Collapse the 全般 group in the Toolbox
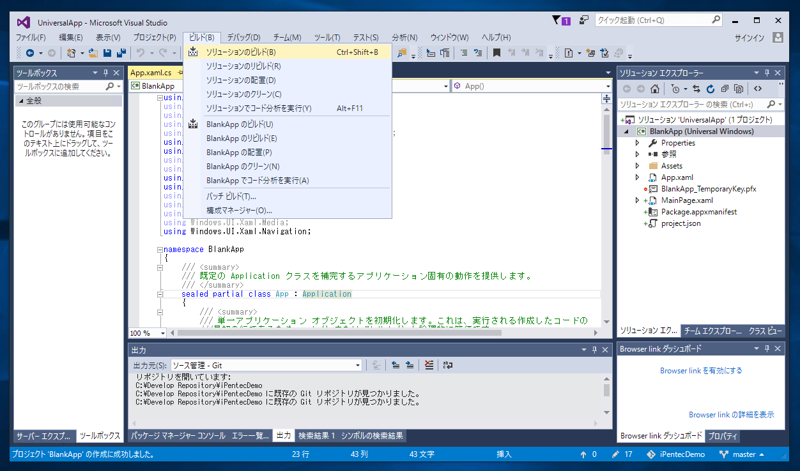Screen dimensions: 800x471 click(21, 101)
